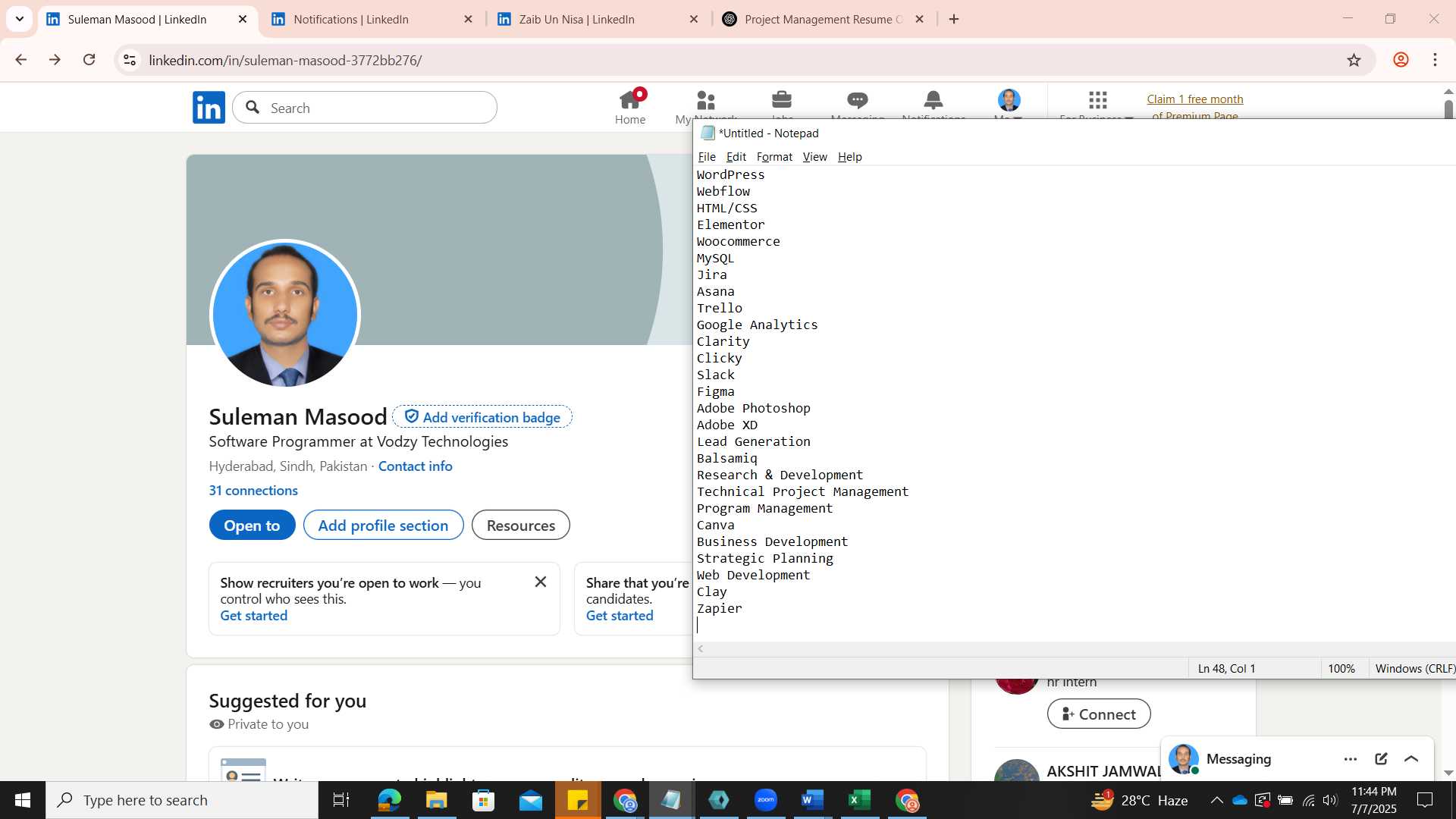Click Get started under Share that you're hiring
Viewport: 1456px width, 819px height.
pyautogui.click(x=620, y=616)
